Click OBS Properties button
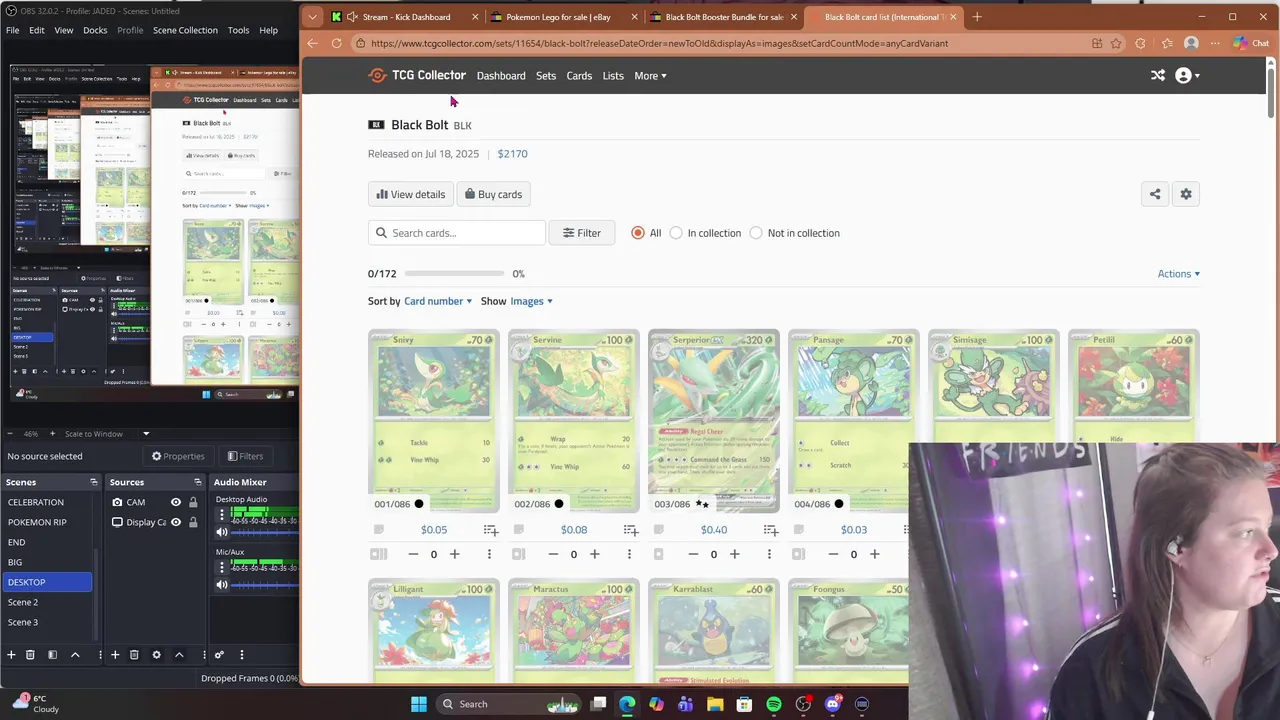 (x=178, y=456)
